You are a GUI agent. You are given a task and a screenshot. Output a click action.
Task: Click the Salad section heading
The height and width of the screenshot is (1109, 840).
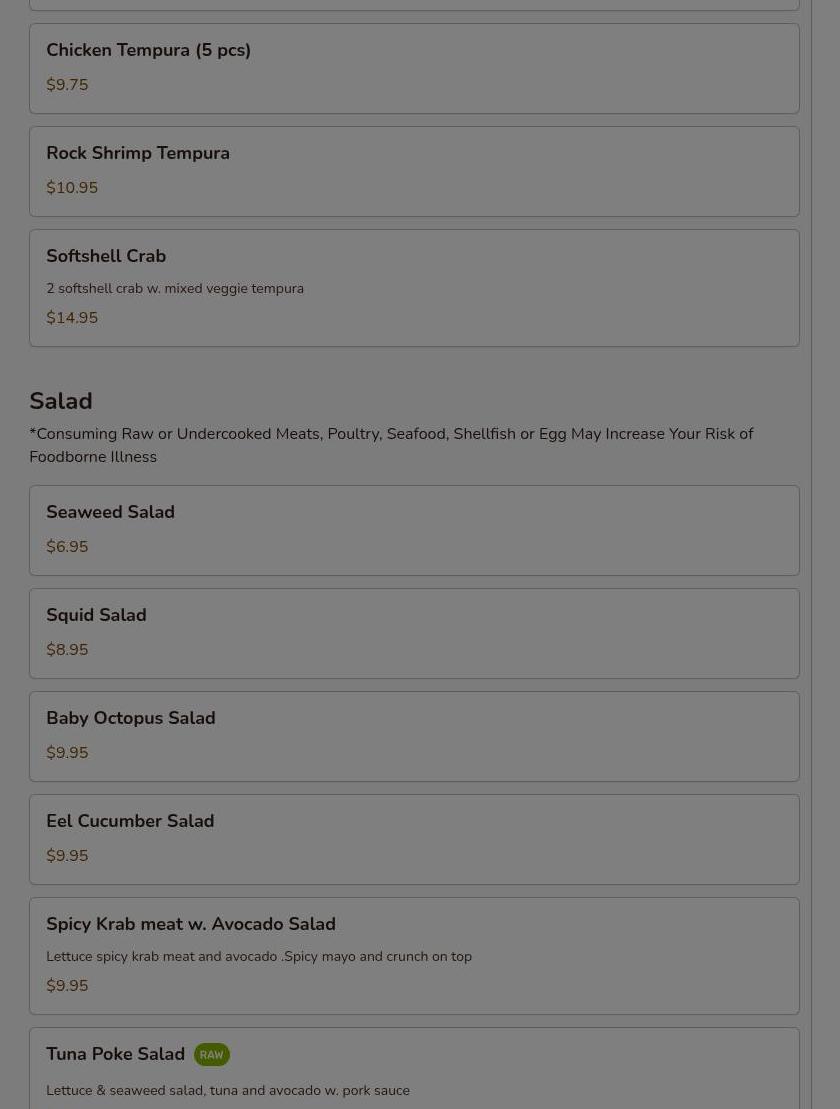pyautogui.click(x=61, y=401)
